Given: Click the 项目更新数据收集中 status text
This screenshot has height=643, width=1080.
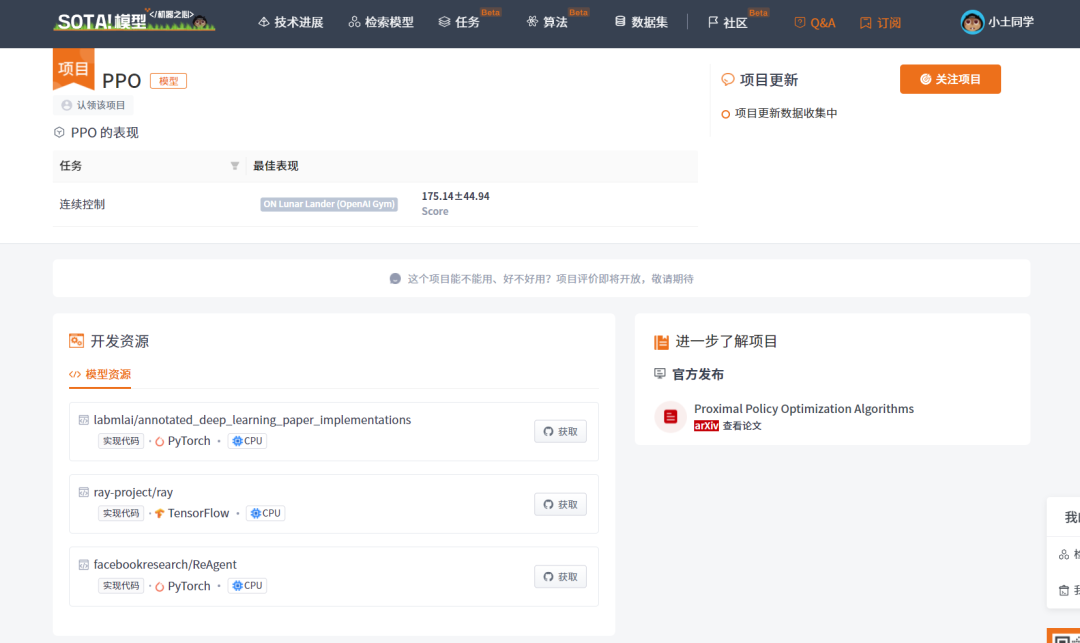Looking at the screenshot, I should pos(786,114).
